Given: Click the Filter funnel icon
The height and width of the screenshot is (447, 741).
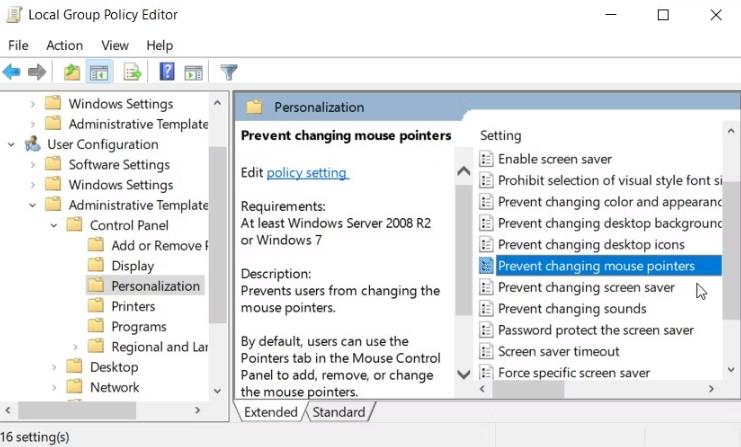Looking at the screenshot, I should [229, 72].
